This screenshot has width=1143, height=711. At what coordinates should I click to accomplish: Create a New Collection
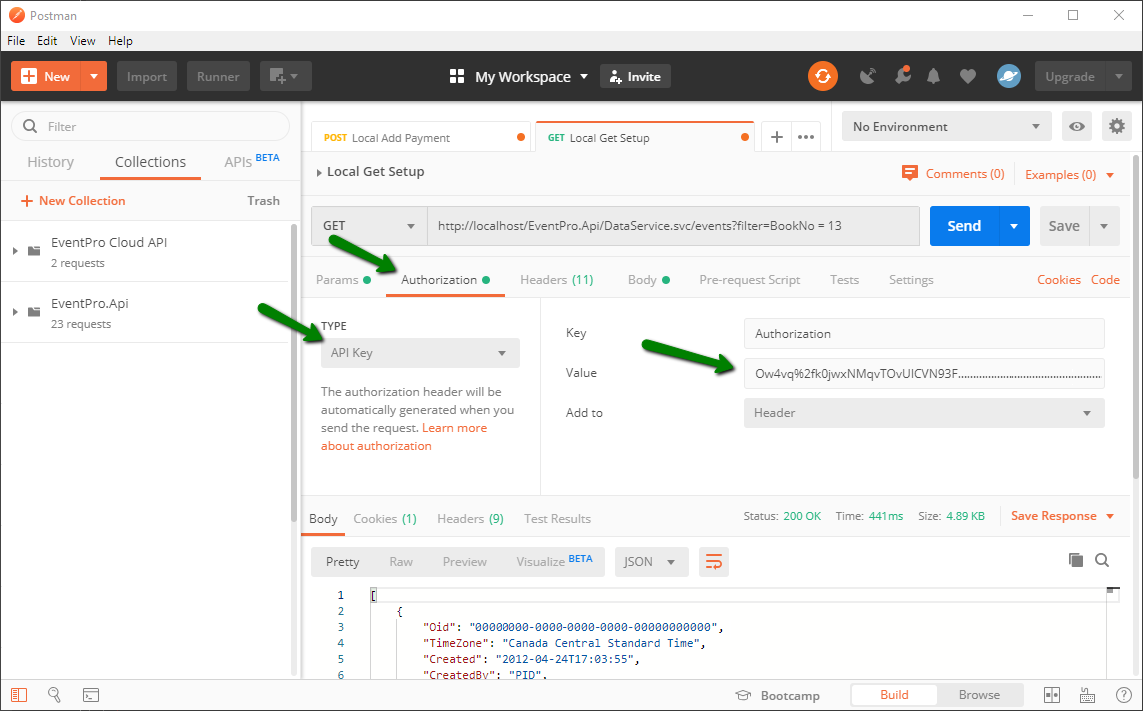tap(73, 201)
